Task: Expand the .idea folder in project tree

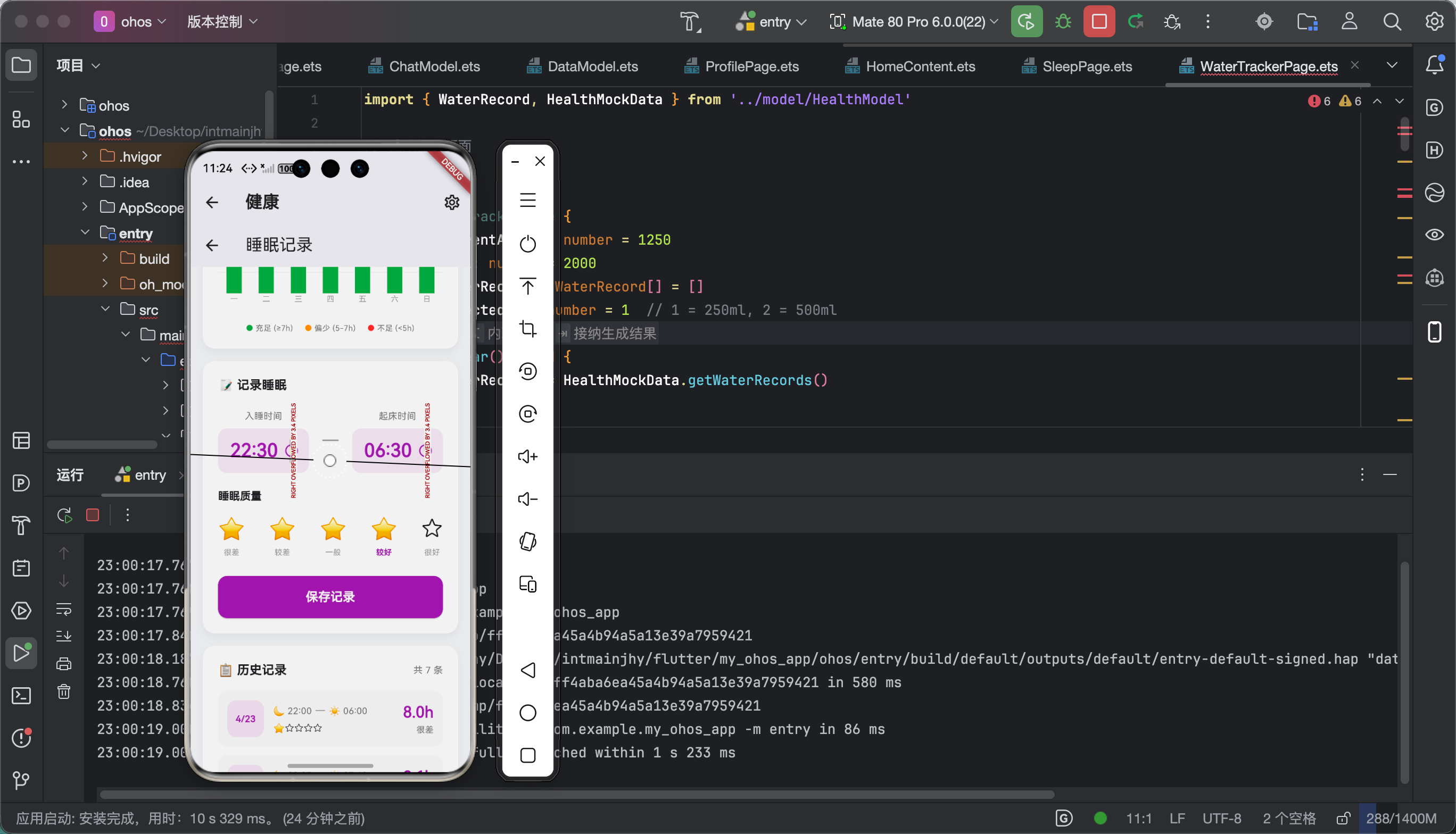Action: tap(85, 181)
